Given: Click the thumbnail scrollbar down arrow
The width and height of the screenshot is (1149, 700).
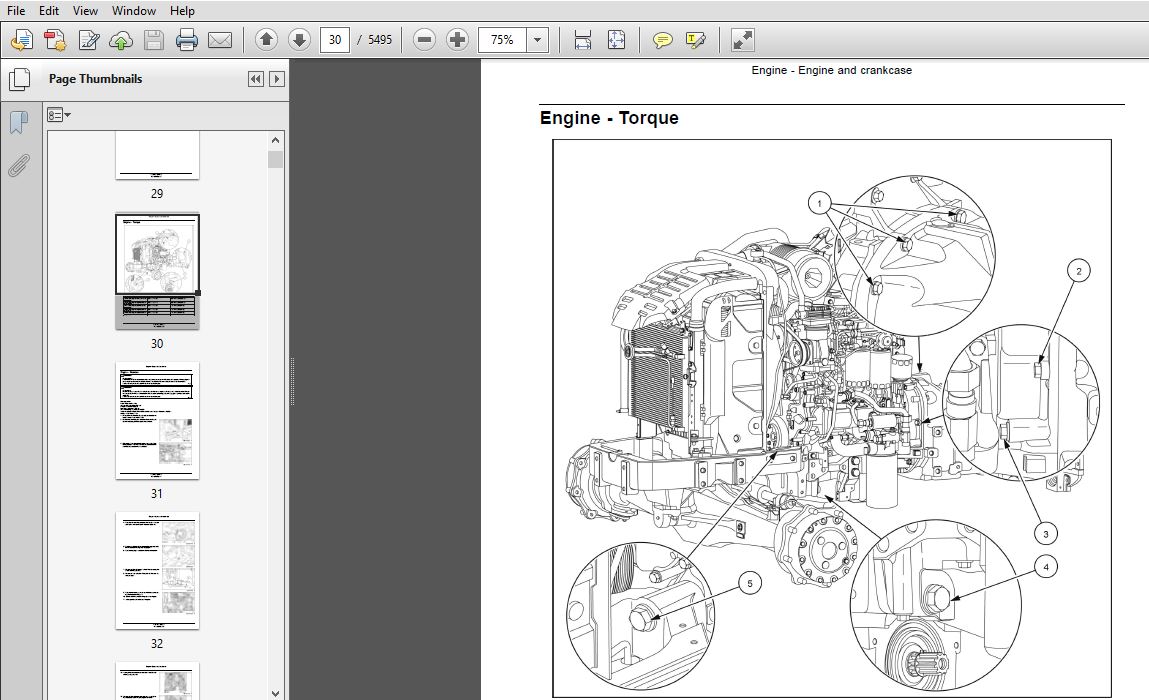Looking at the screenshot, I should pyautogui.click(x=276, y=693).
